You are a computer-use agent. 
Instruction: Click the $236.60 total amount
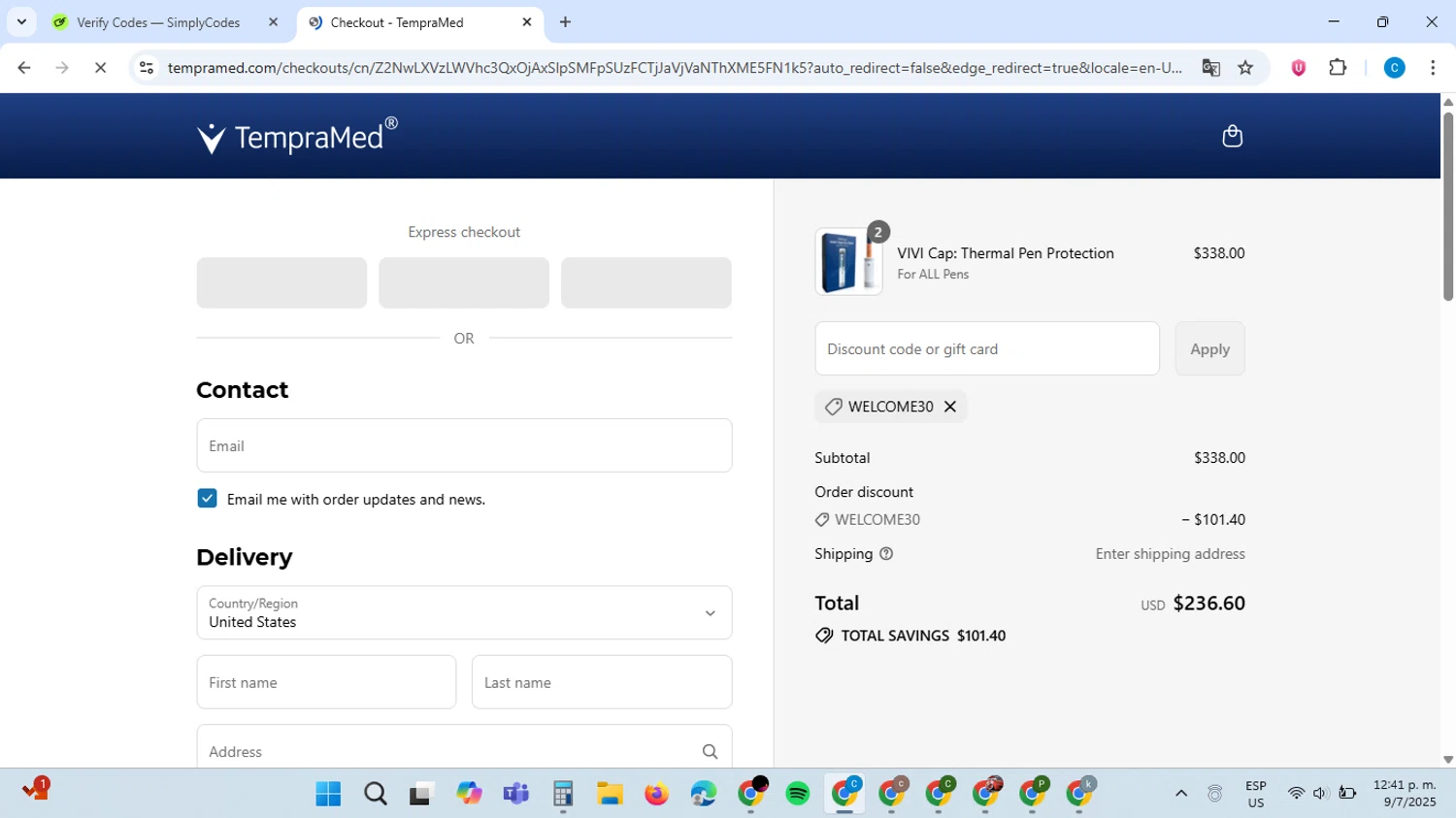tap(1208, 603)
